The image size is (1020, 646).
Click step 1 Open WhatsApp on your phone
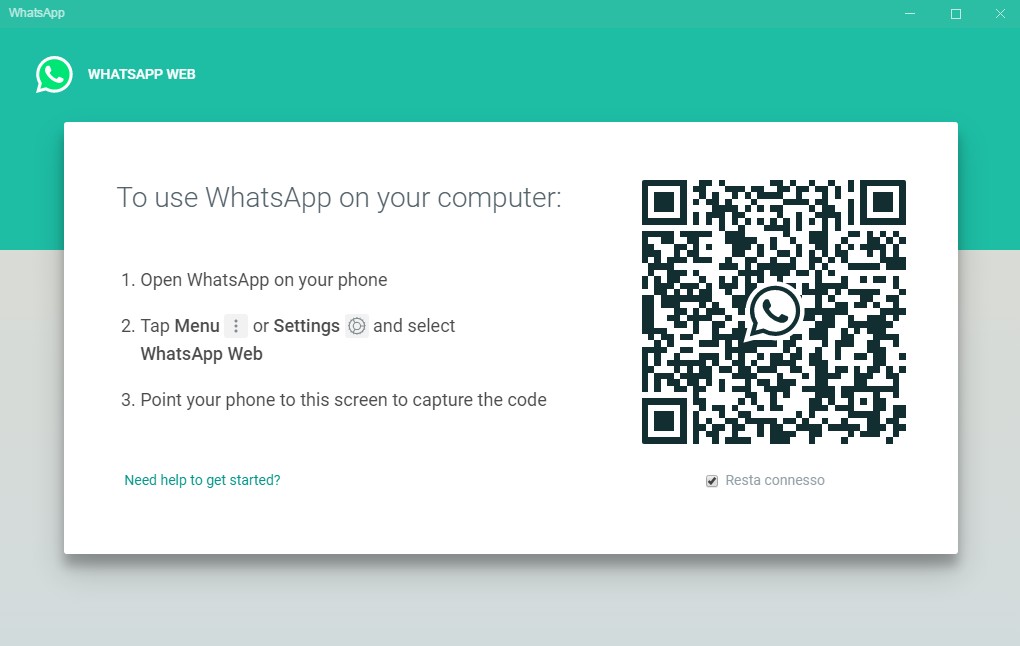point(254,280)
